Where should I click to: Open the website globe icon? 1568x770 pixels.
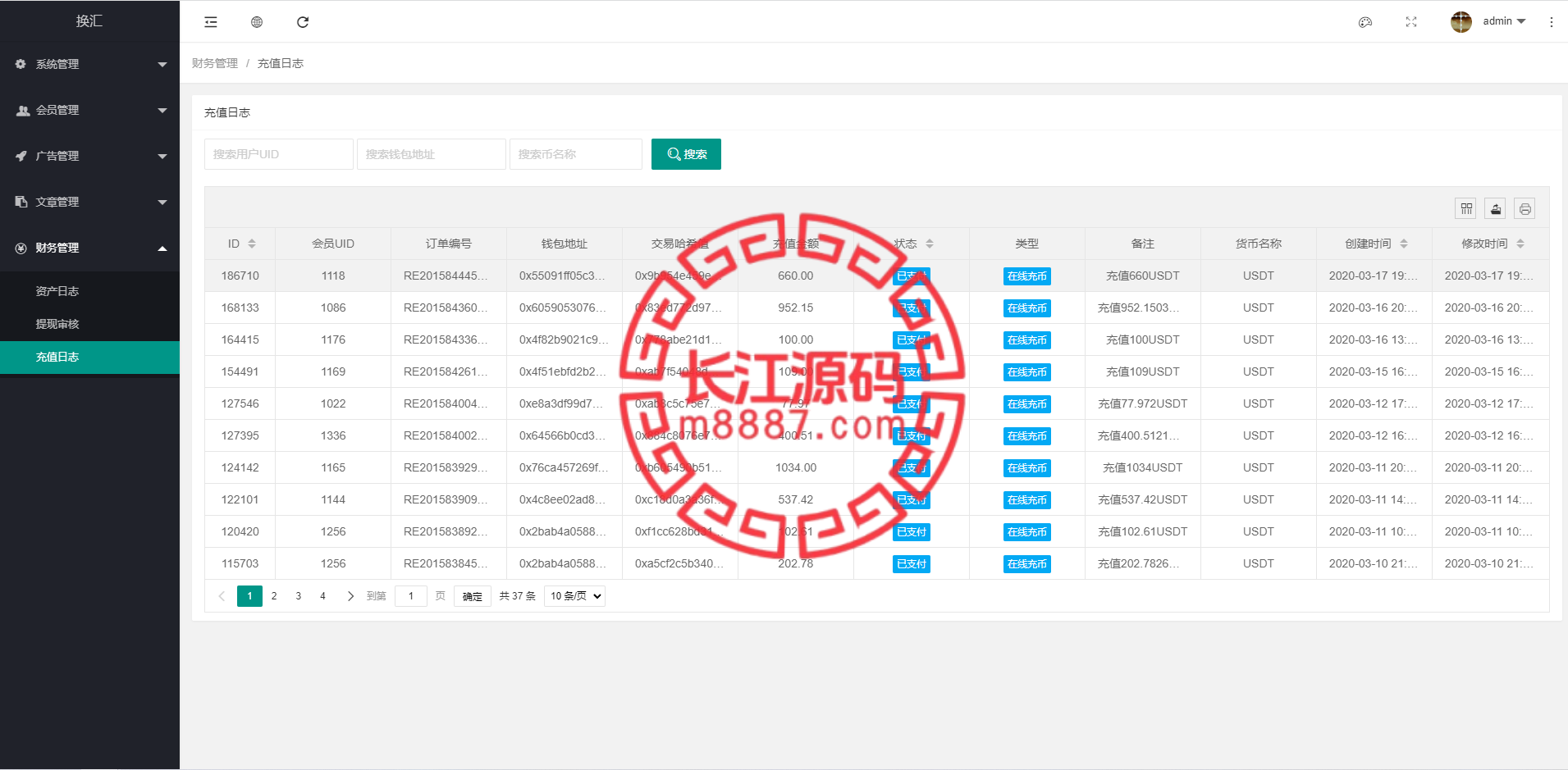coord(257,22)
